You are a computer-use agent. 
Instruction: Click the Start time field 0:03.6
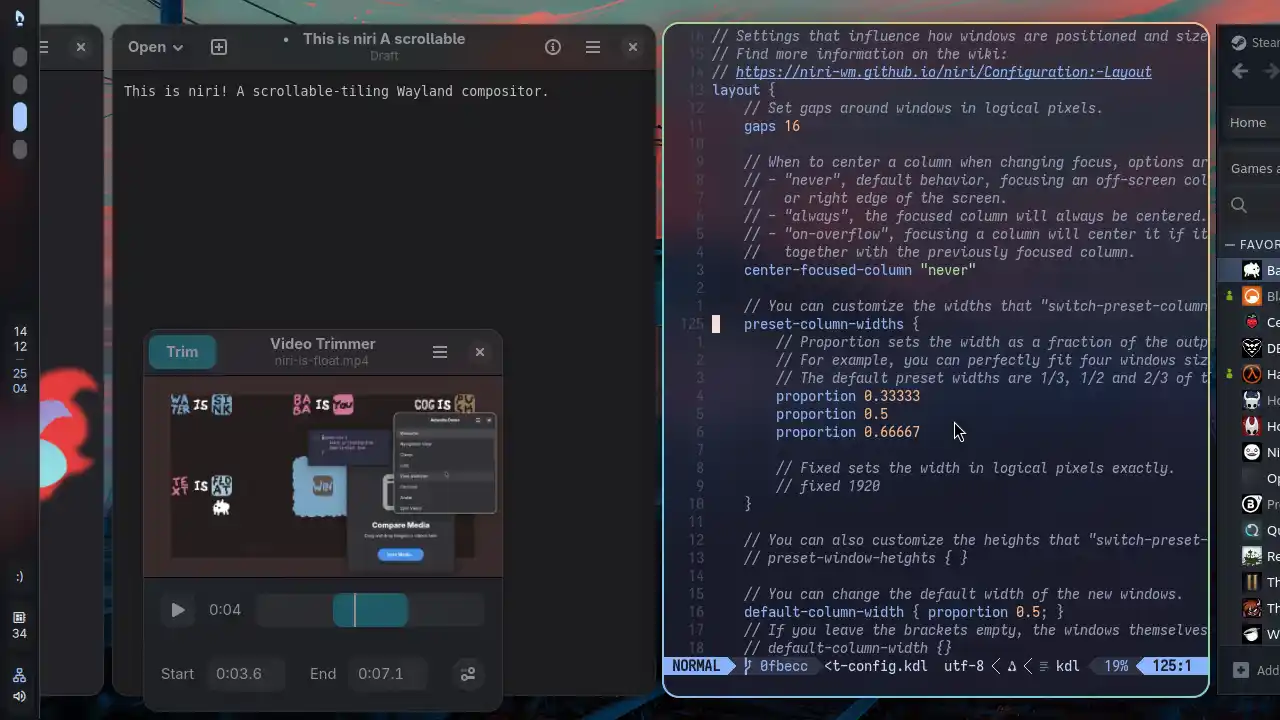239,674
